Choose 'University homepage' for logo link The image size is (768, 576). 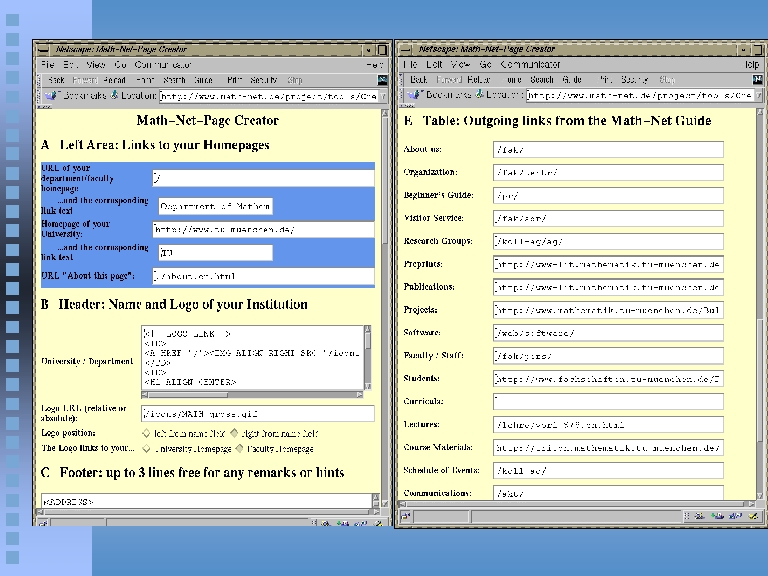pyautogui.click(x=147, y=448)
